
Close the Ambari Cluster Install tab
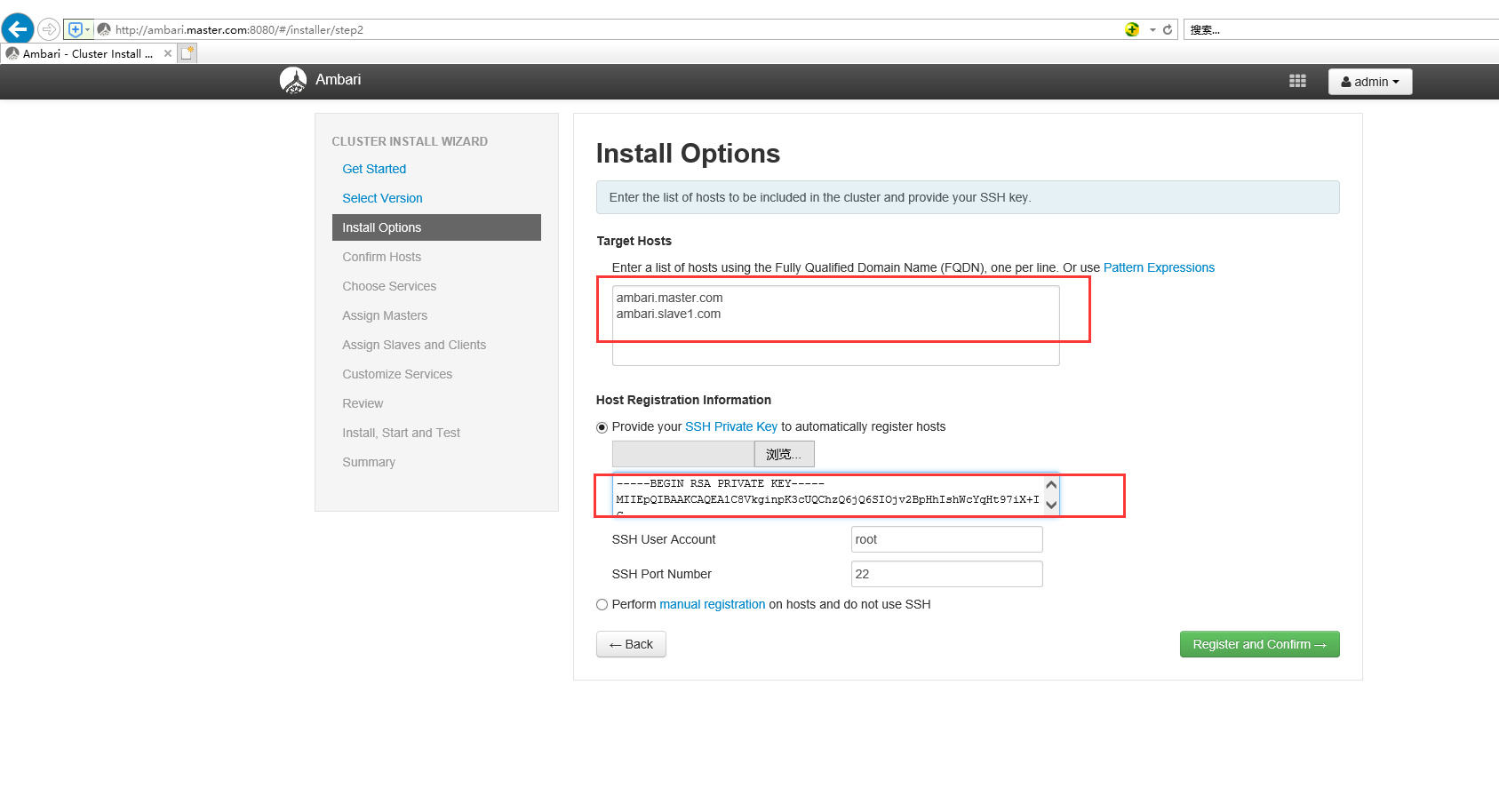tap(168, 53)
